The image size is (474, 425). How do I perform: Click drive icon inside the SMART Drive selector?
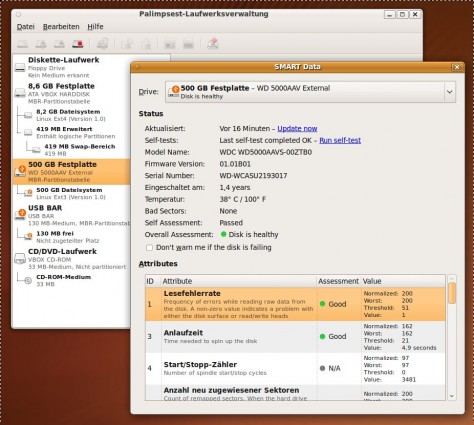[174, 91]
